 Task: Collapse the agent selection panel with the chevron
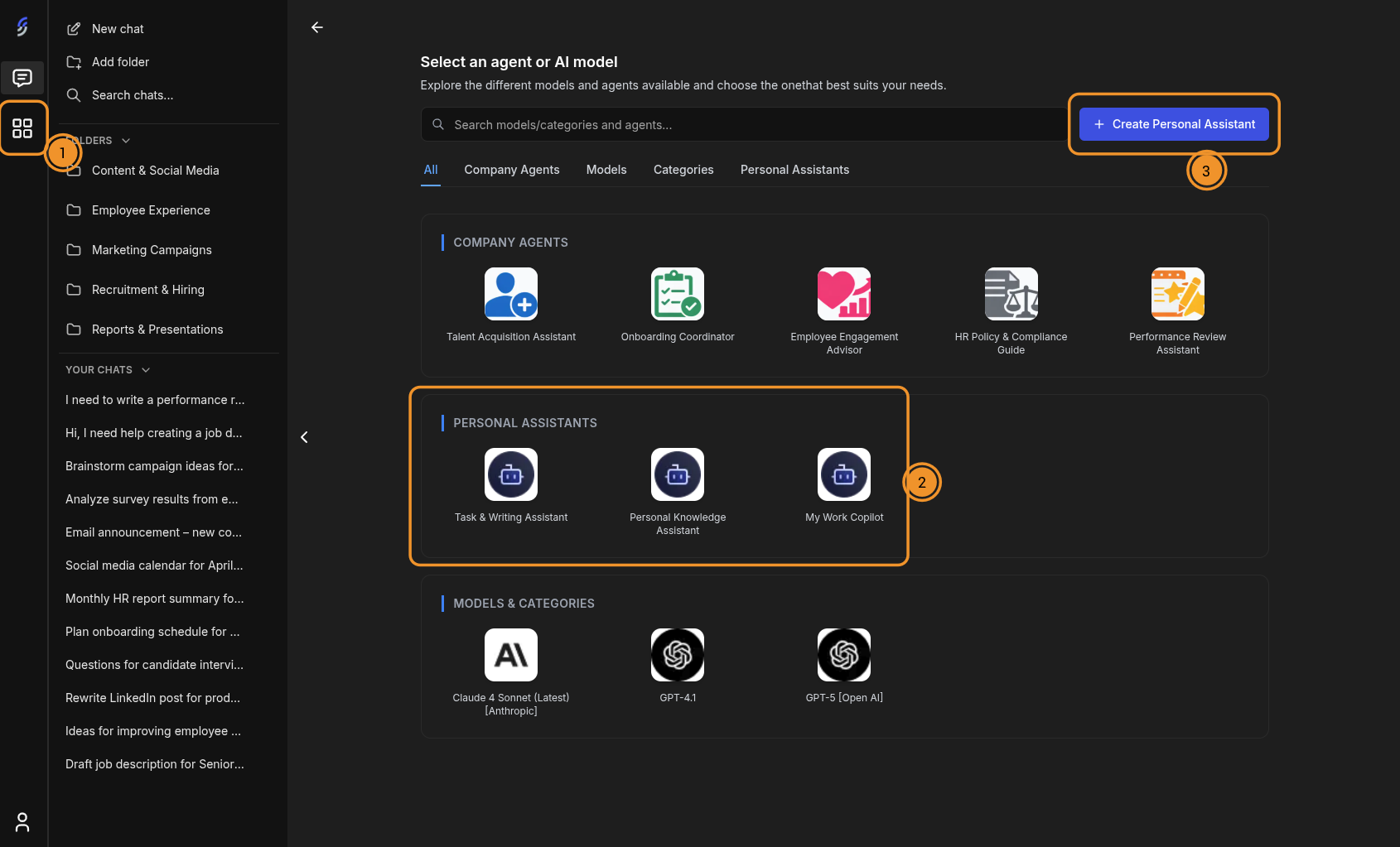tap(304, 436)
